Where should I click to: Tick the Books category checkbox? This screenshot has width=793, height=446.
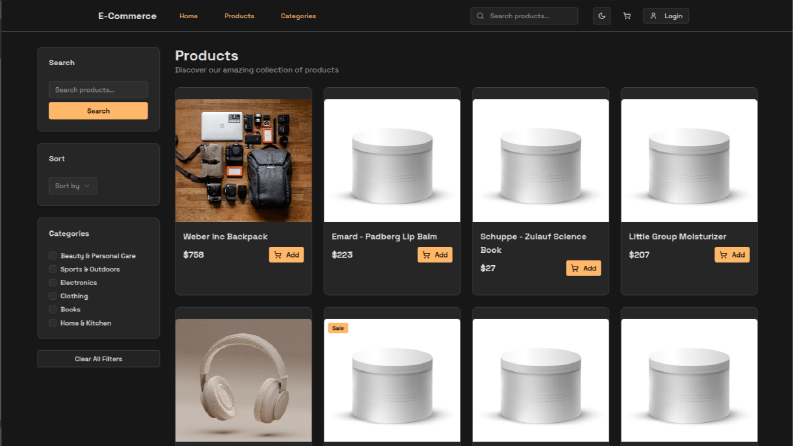point(53,309)
